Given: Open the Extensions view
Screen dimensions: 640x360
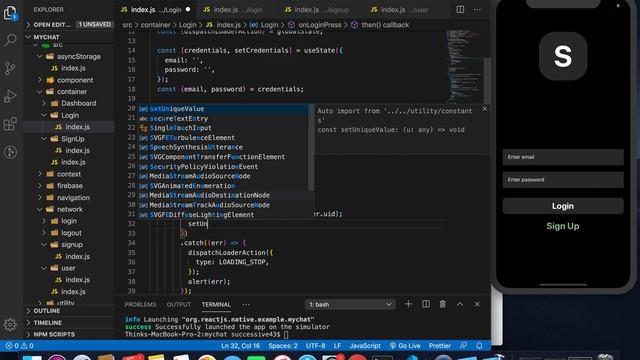Looking at the screenshot, I should pyautogui.click(x=10, y=124).
